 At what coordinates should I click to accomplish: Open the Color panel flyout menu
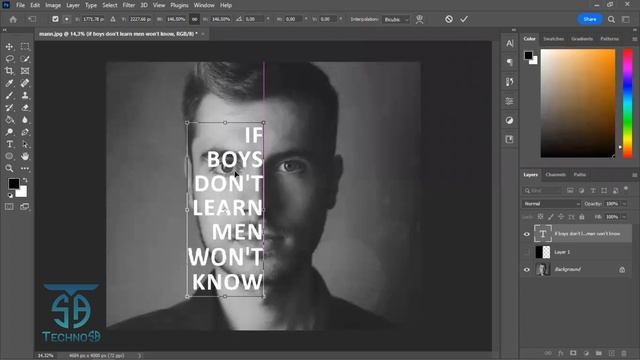[x=635, y=39]
